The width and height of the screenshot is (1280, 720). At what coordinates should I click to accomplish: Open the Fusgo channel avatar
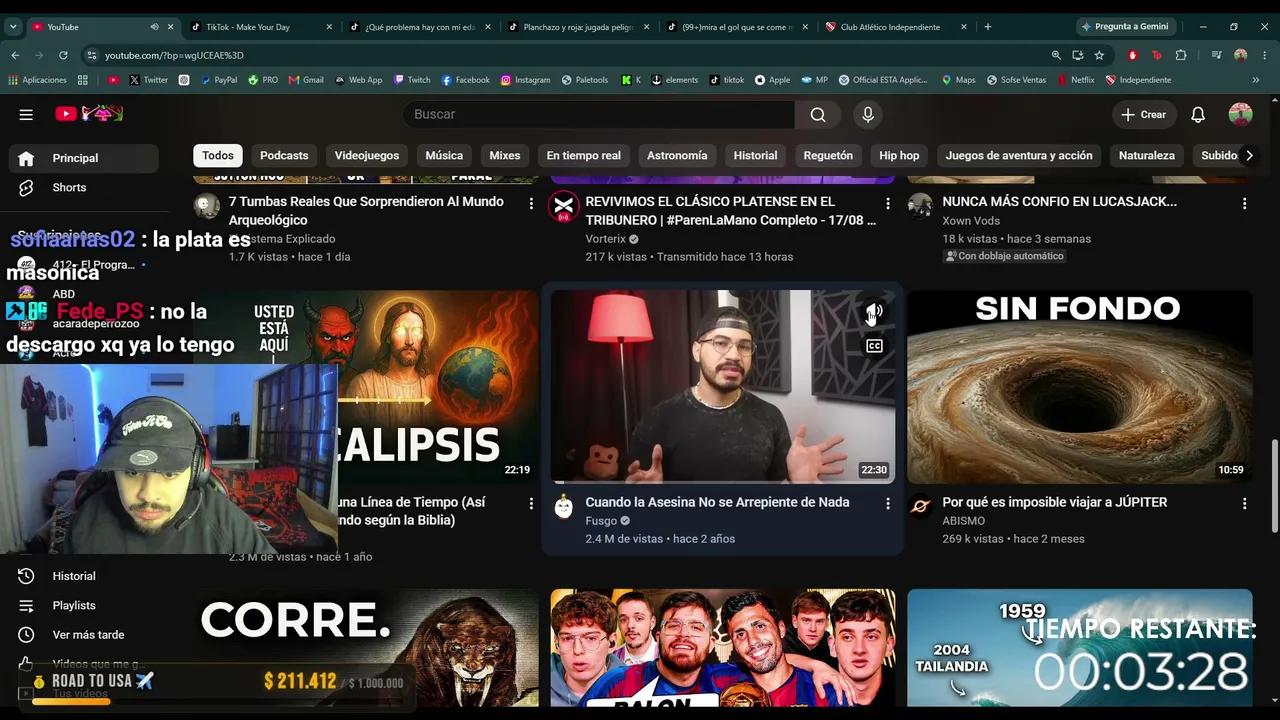tap(564, 507)
